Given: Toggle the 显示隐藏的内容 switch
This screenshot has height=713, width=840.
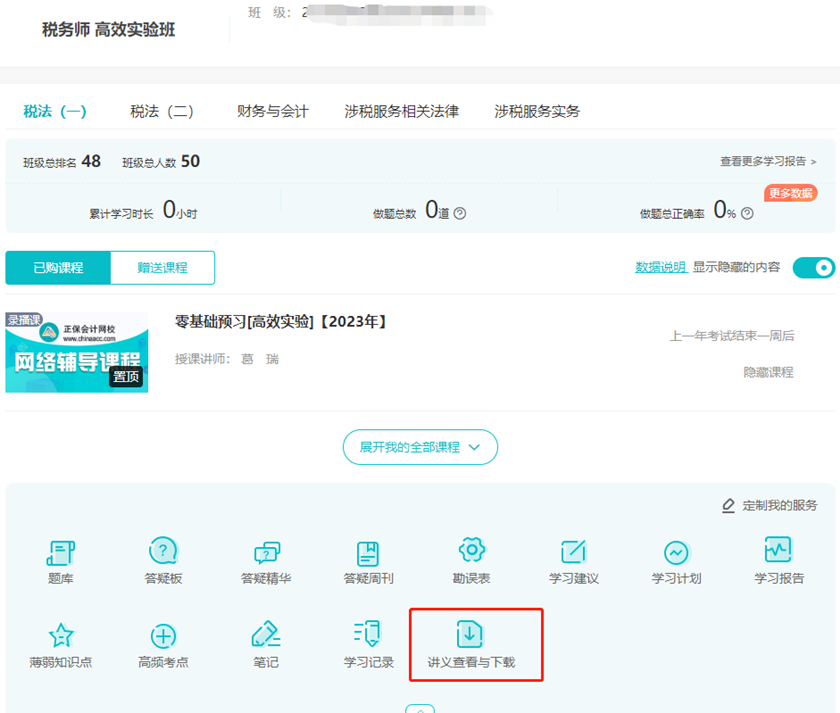Looking at the screenshot, I should 813,267.
